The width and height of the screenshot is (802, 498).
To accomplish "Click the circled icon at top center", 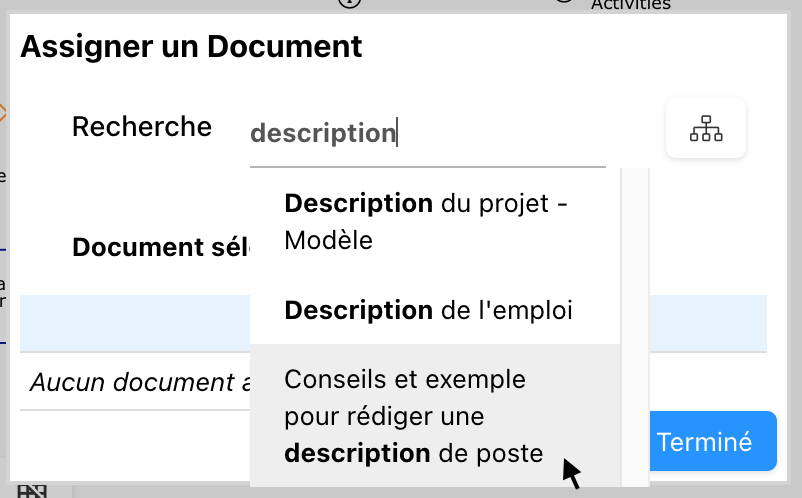I will coord(348,3).
